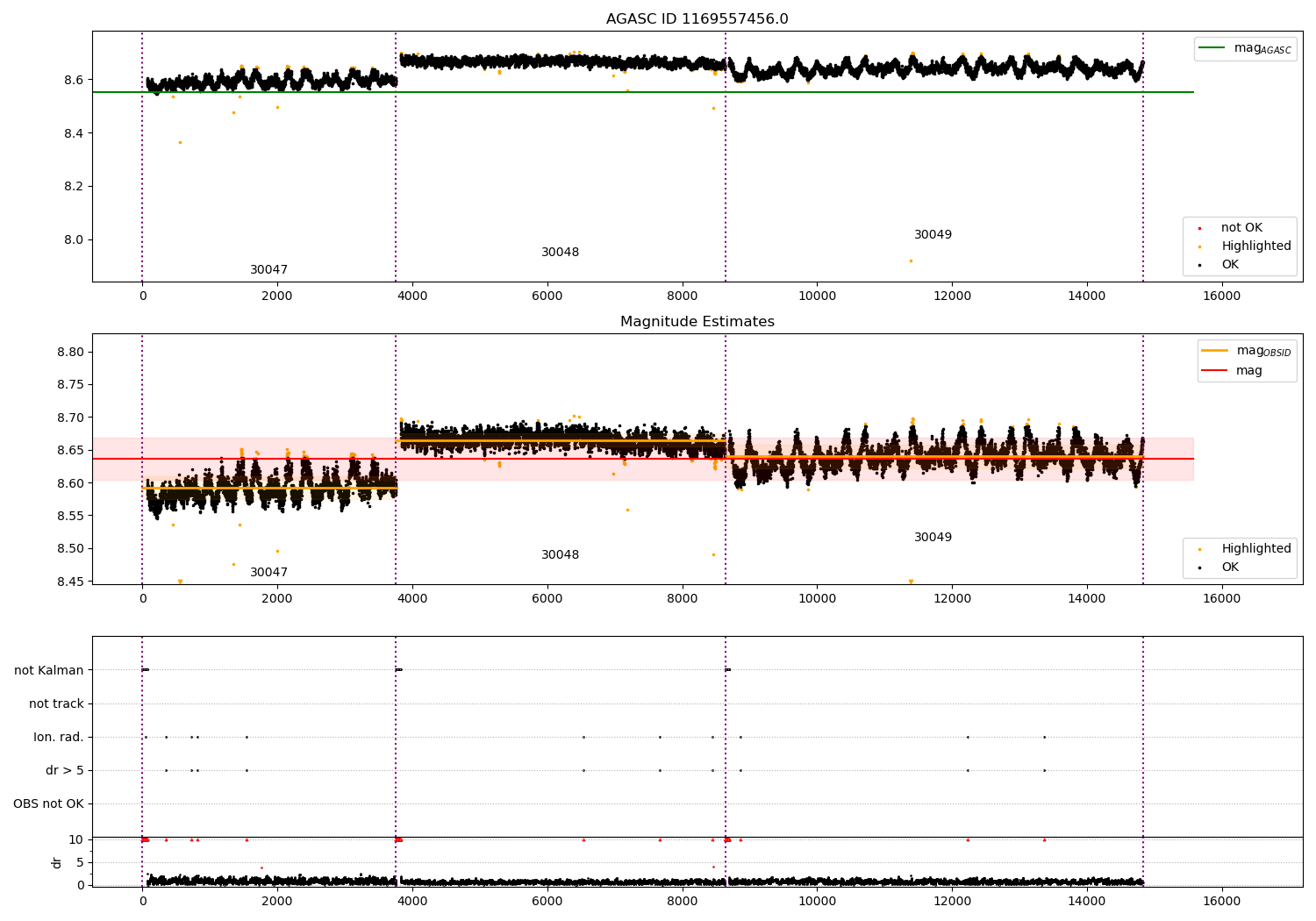The width and height of the screenshot is (1316, 921).
Task: Click the 30047 label in middle plot
Action: [x=268, y=573]
